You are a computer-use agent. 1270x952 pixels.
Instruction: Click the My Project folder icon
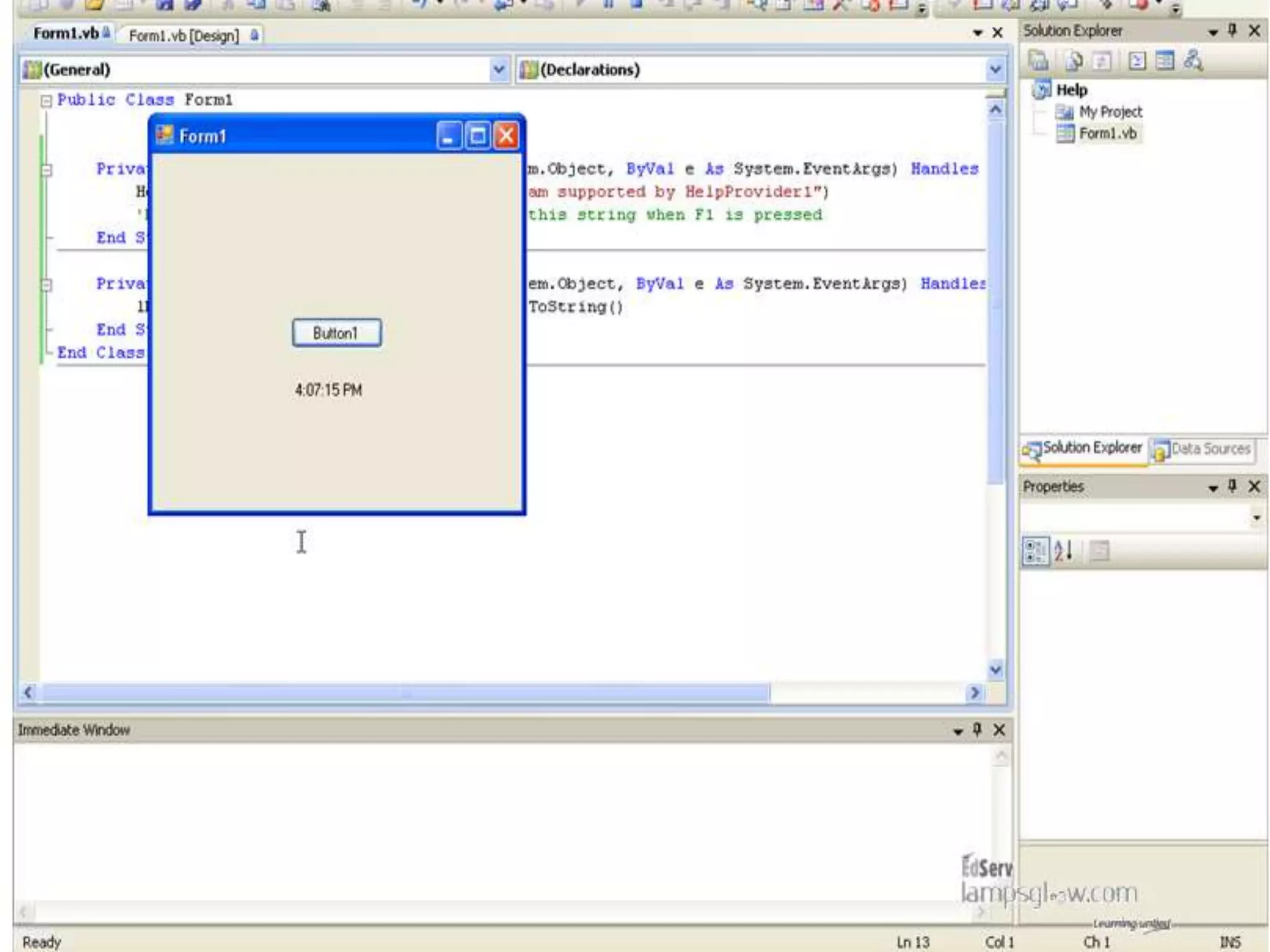tap(1064, 112)
